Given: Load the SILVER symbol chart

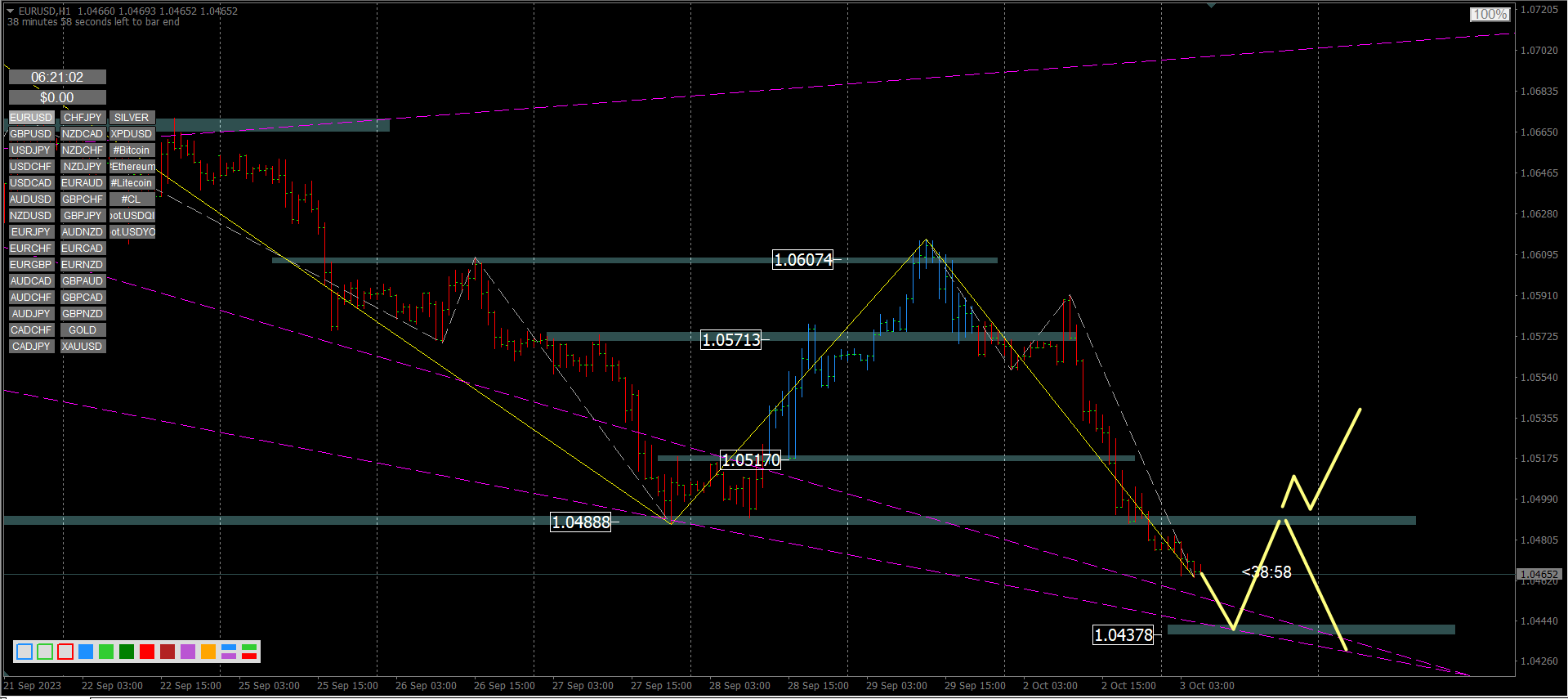Looking at the screenshot, I should [x=132, y=118].
